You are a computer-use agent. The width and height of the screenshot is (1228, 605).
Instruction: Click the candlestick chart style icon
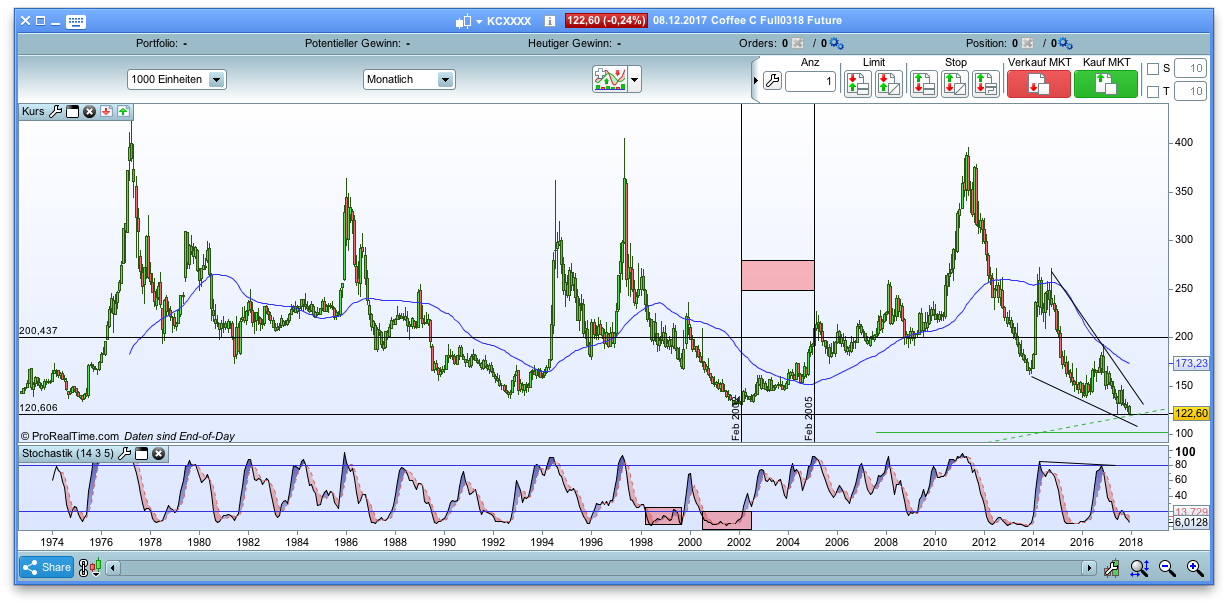tap(463, 20)
